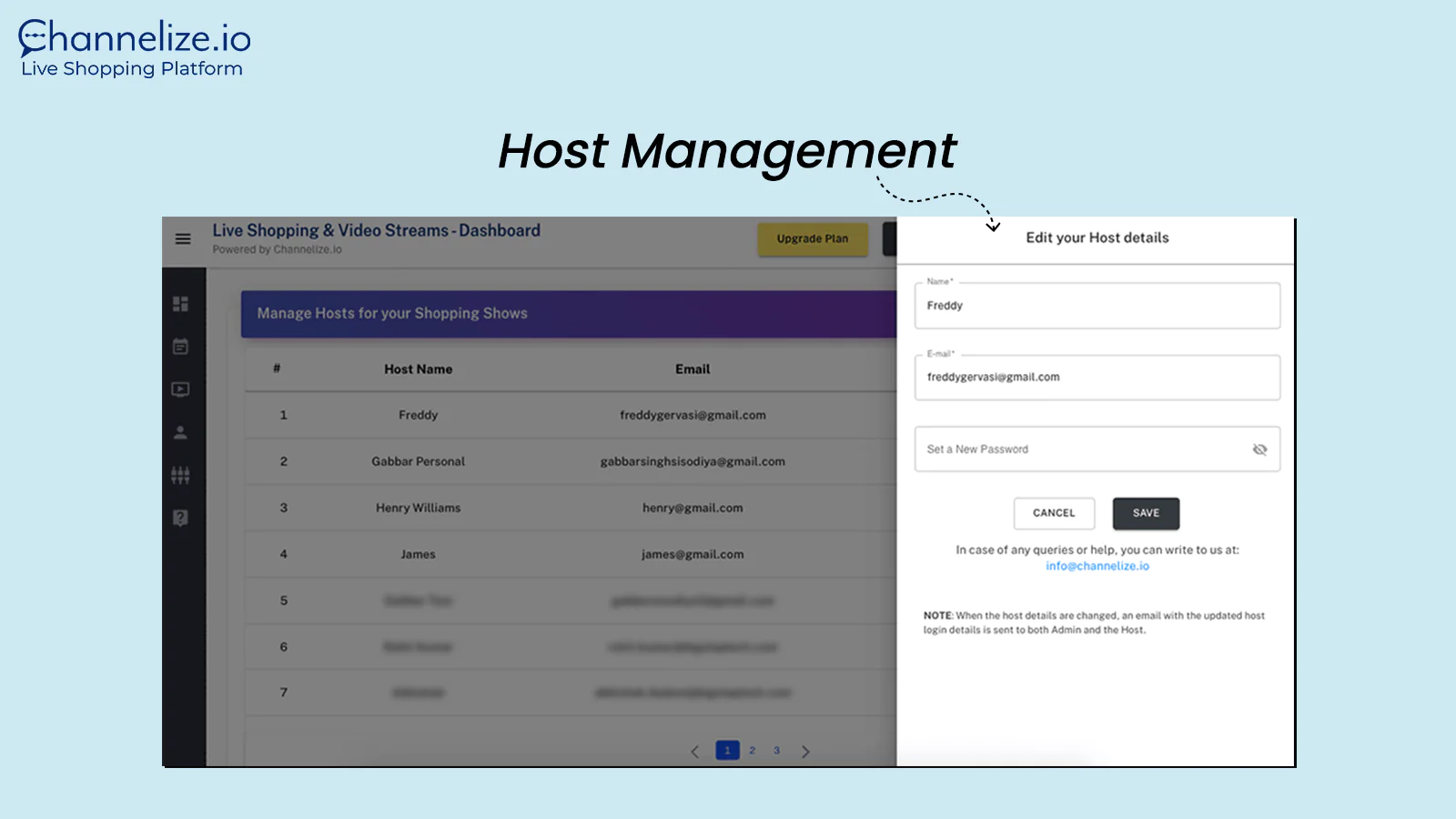1456x819 pixels.
Task: Click the Live Shopping & Video Streams Dashboard title
Action: [377, 231]
